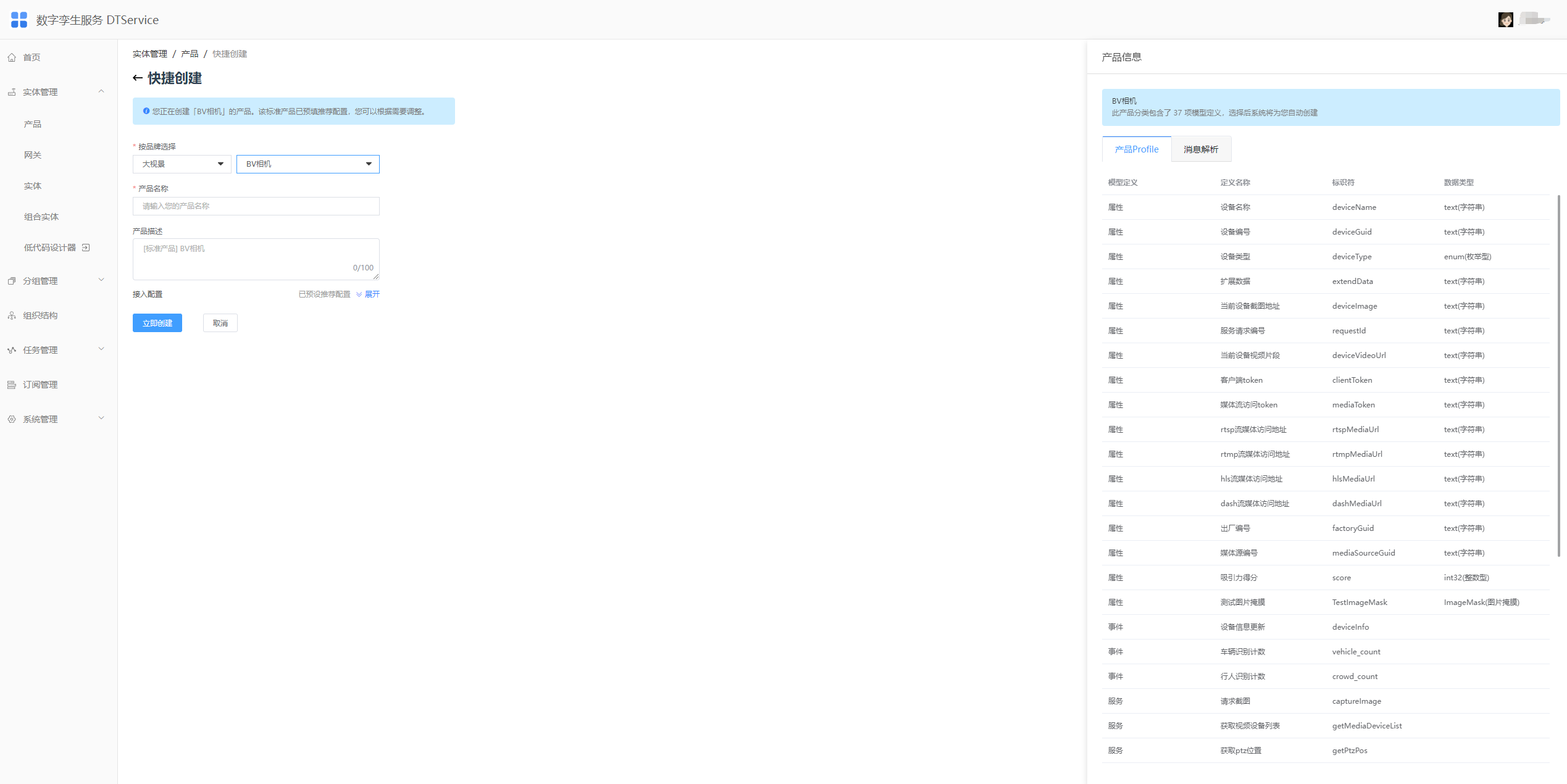Open 组合实体 in the sidebar
This screenshot has width=1567, height=784.
click(x=41, y=217)
